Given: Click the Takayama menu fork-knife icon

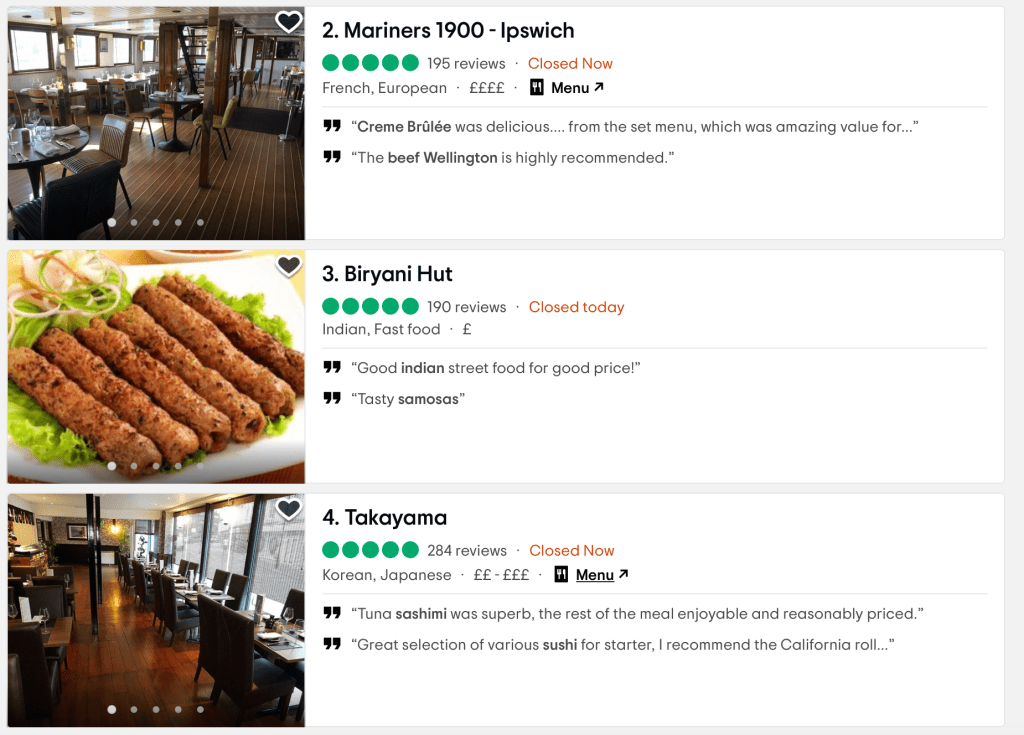Looking at the screenshot, I should (x=561, y=574).
